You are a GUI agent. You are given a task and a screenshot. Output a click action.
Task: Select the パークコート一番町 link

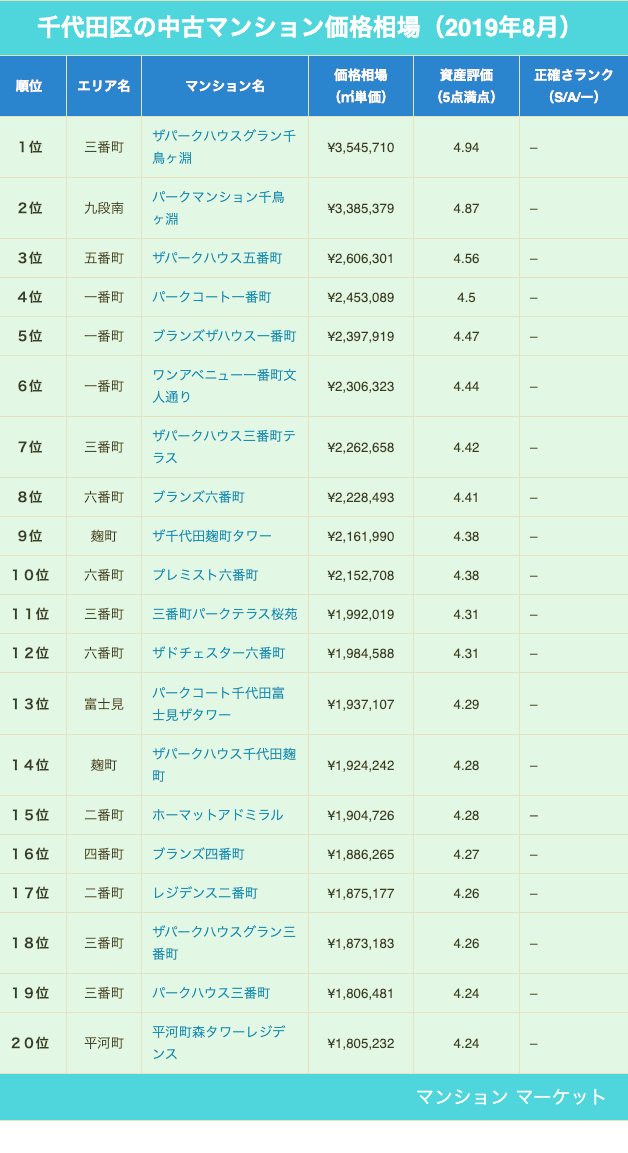(211, 297)
